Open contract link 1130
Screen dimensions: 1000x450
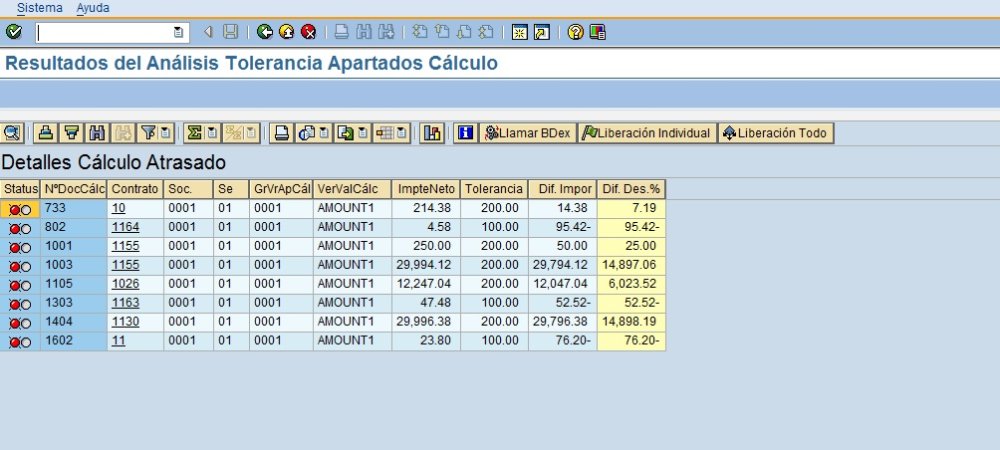pos(126,322)
